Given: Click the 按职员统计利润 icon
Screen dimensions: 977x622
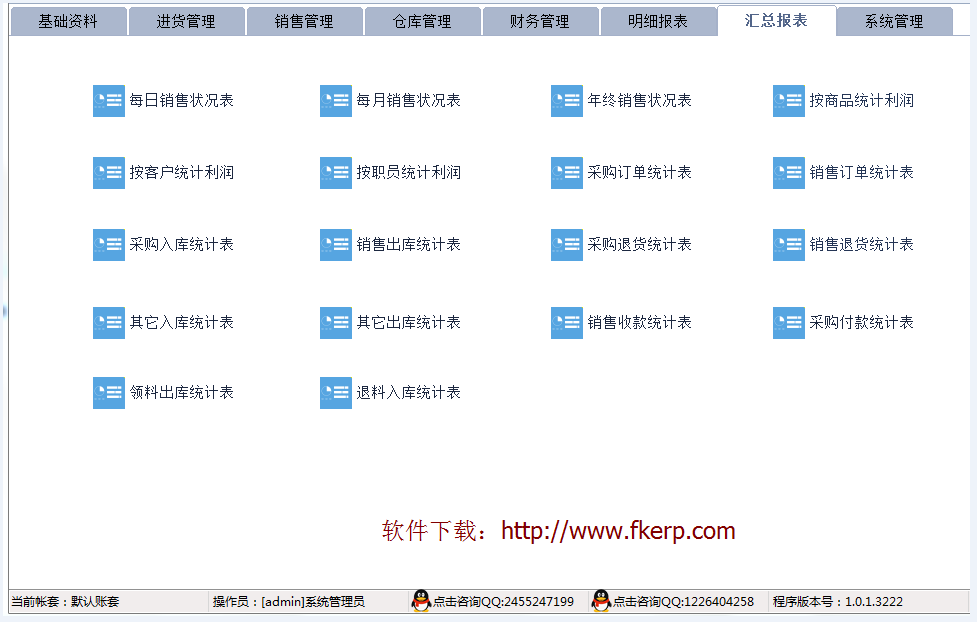Looking at the screenshot, I should pos(336,173).
